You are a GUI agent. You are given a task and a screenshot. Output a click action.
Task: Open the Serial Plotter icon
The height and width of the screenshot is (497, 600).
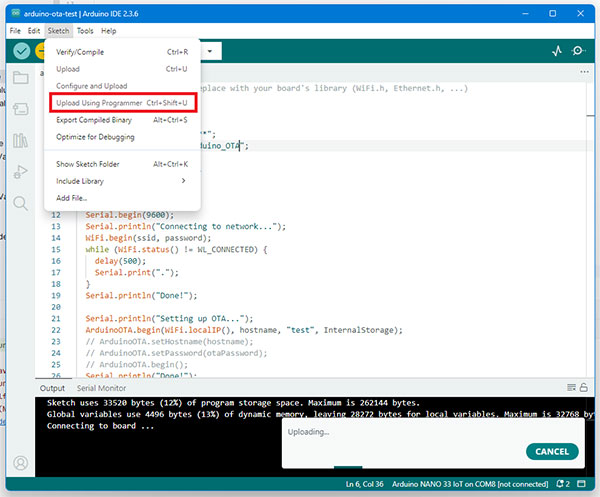click(557, 51)
